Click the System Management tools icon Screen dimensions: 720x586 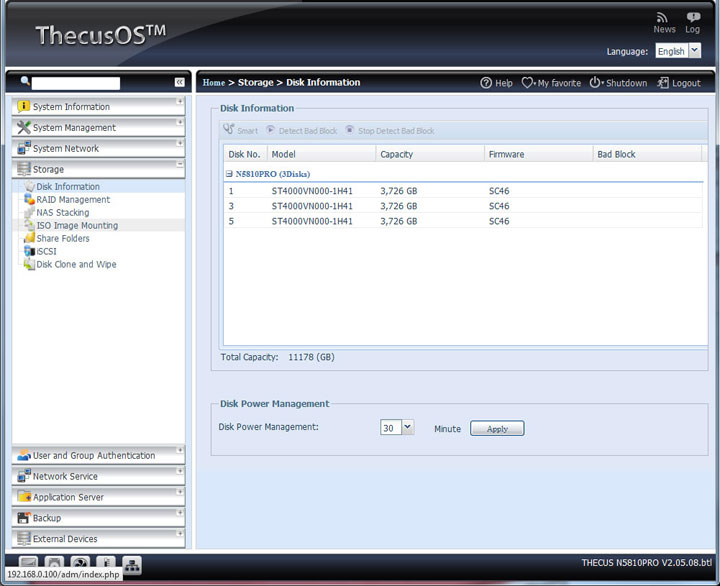pyautogui.click(x=23, y=127)
